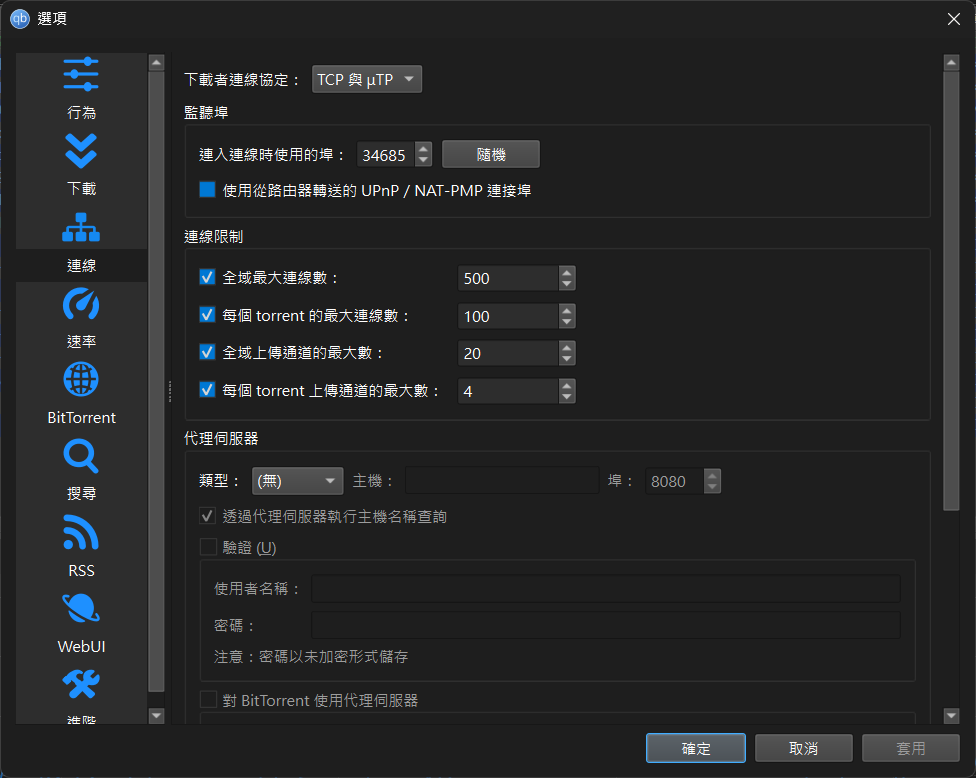Toggle 每個 torrent 的最大連線數 checkbox
Viewport: 976px width, 778px height.
click(207, 315)
